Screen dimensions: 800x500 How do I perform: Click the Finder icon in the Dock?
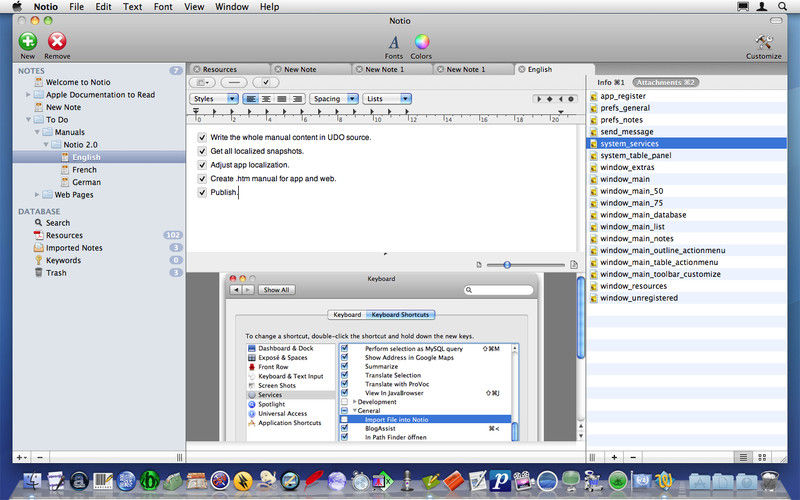point(32,481)
